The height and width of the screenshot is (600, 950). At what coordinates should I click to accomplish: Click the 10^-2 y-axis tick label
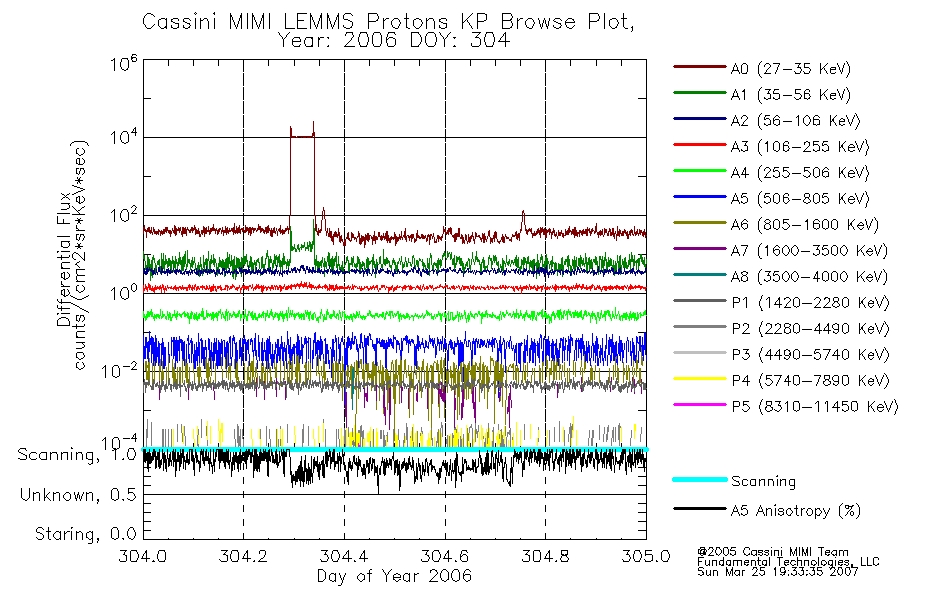click(120, 370)
